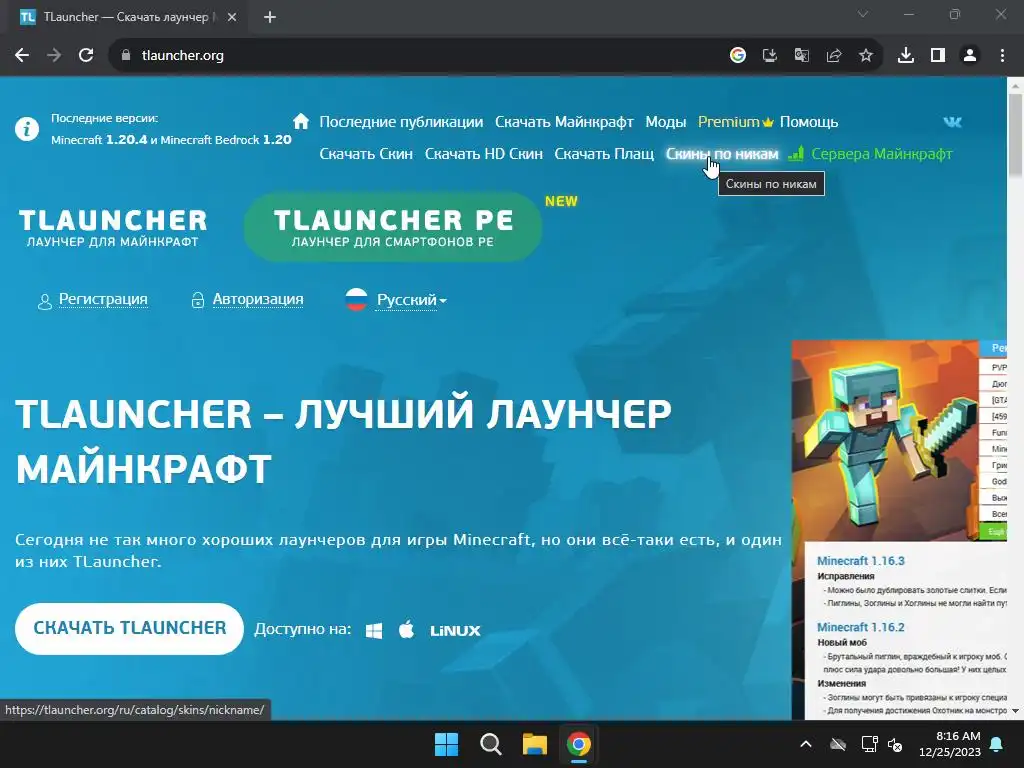Open the translate page icon
The width and height of the screenshot is (1024, 768).
tap(802, 56)
